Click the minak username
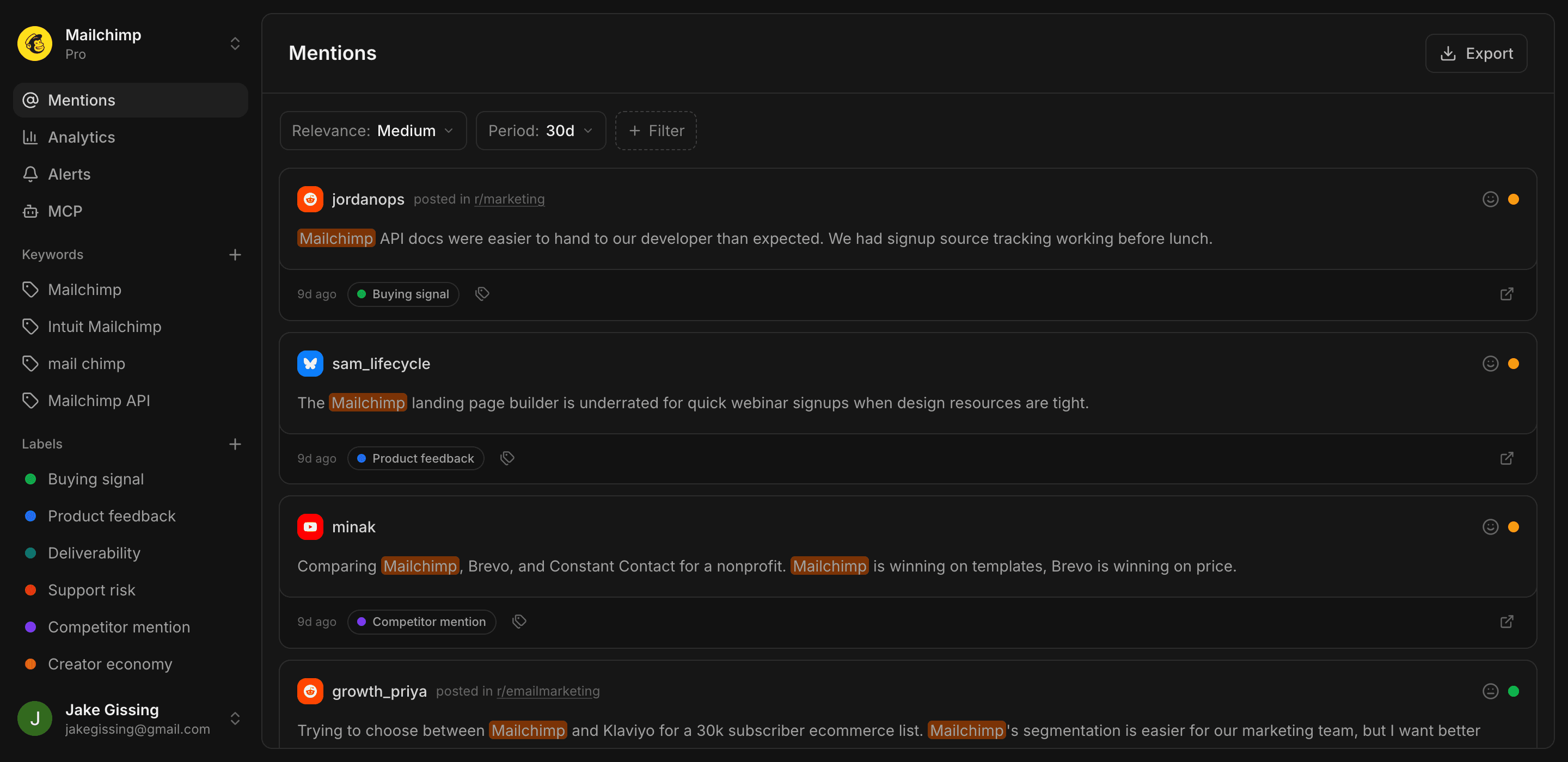Image resolution: width=1568 pixels, height=762 pixels. (x=354, y=527)
